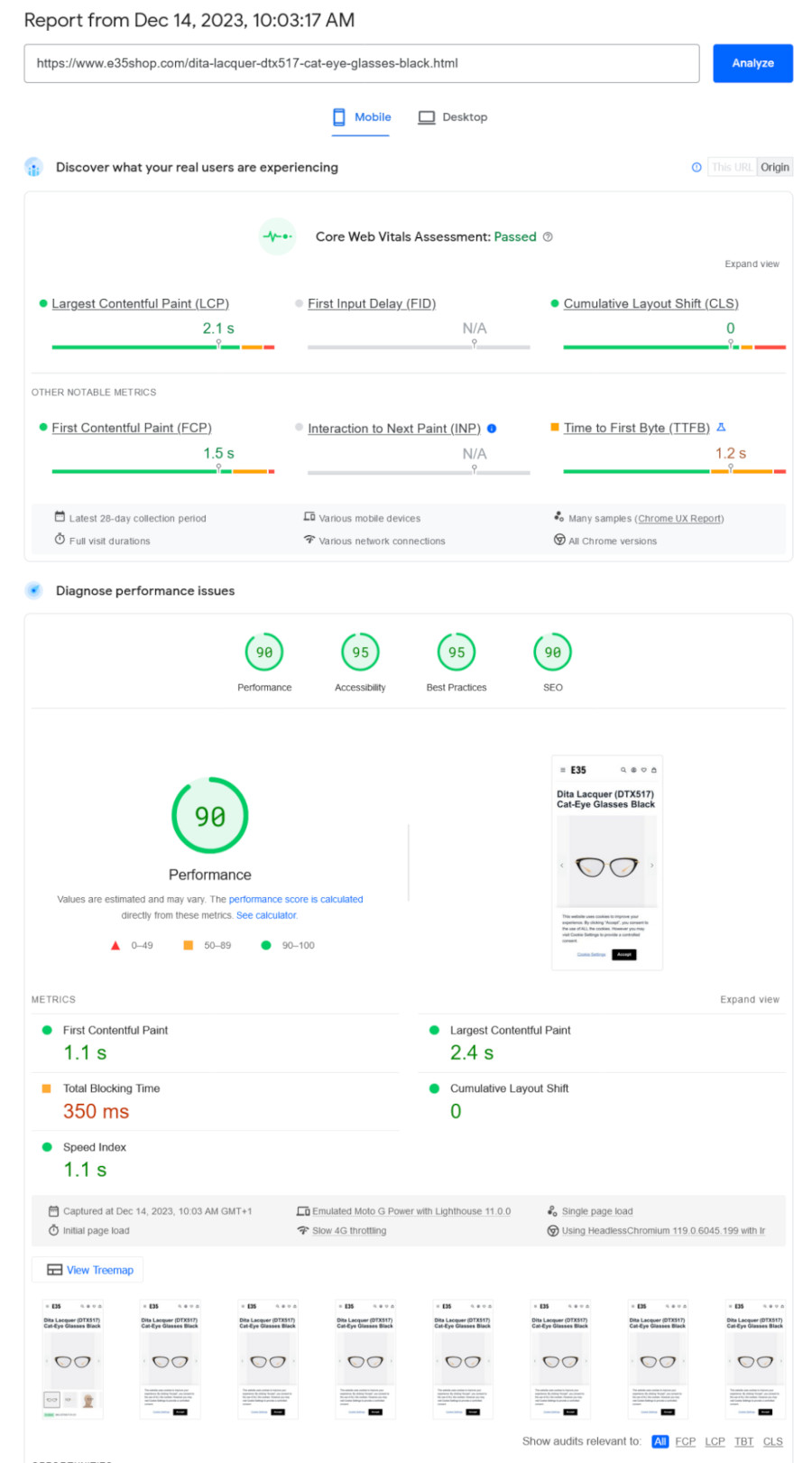
Task: Click the TTFB distribution bar
Action: pyautogui.click(x=675, y=471)
